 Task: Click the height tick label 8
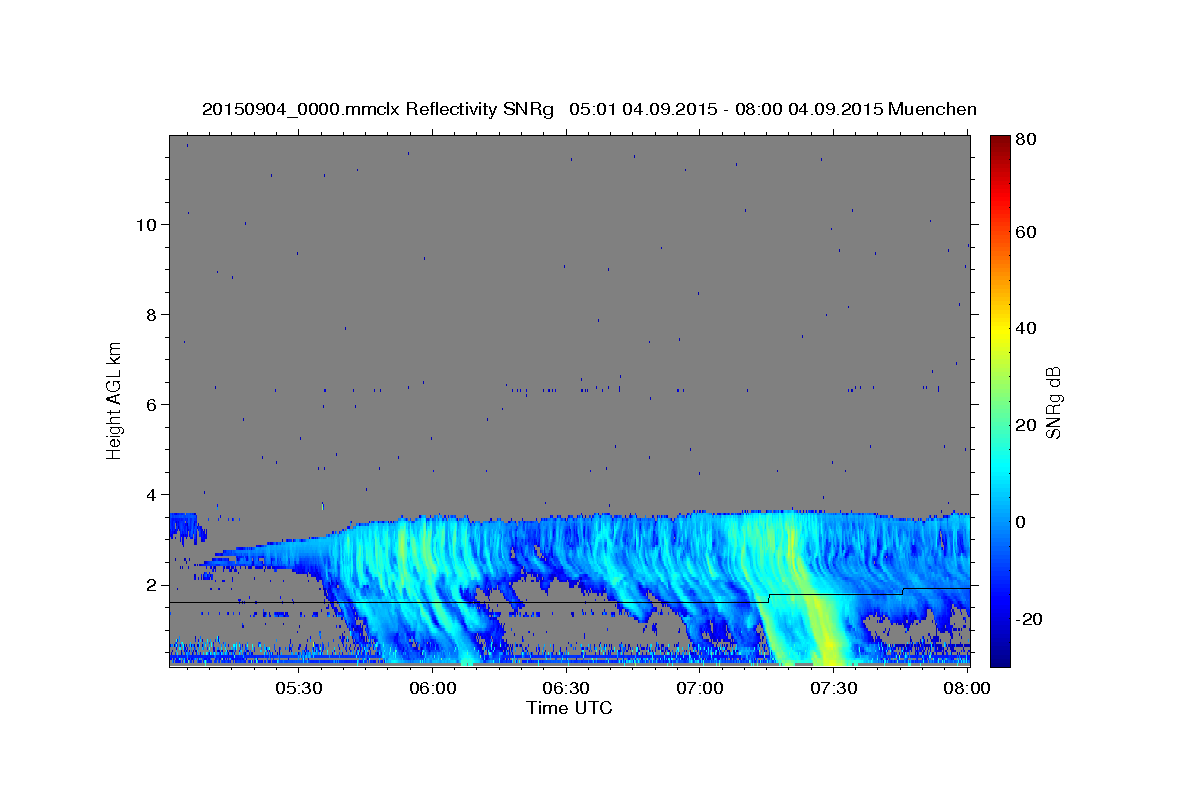[x=152, y=314]
